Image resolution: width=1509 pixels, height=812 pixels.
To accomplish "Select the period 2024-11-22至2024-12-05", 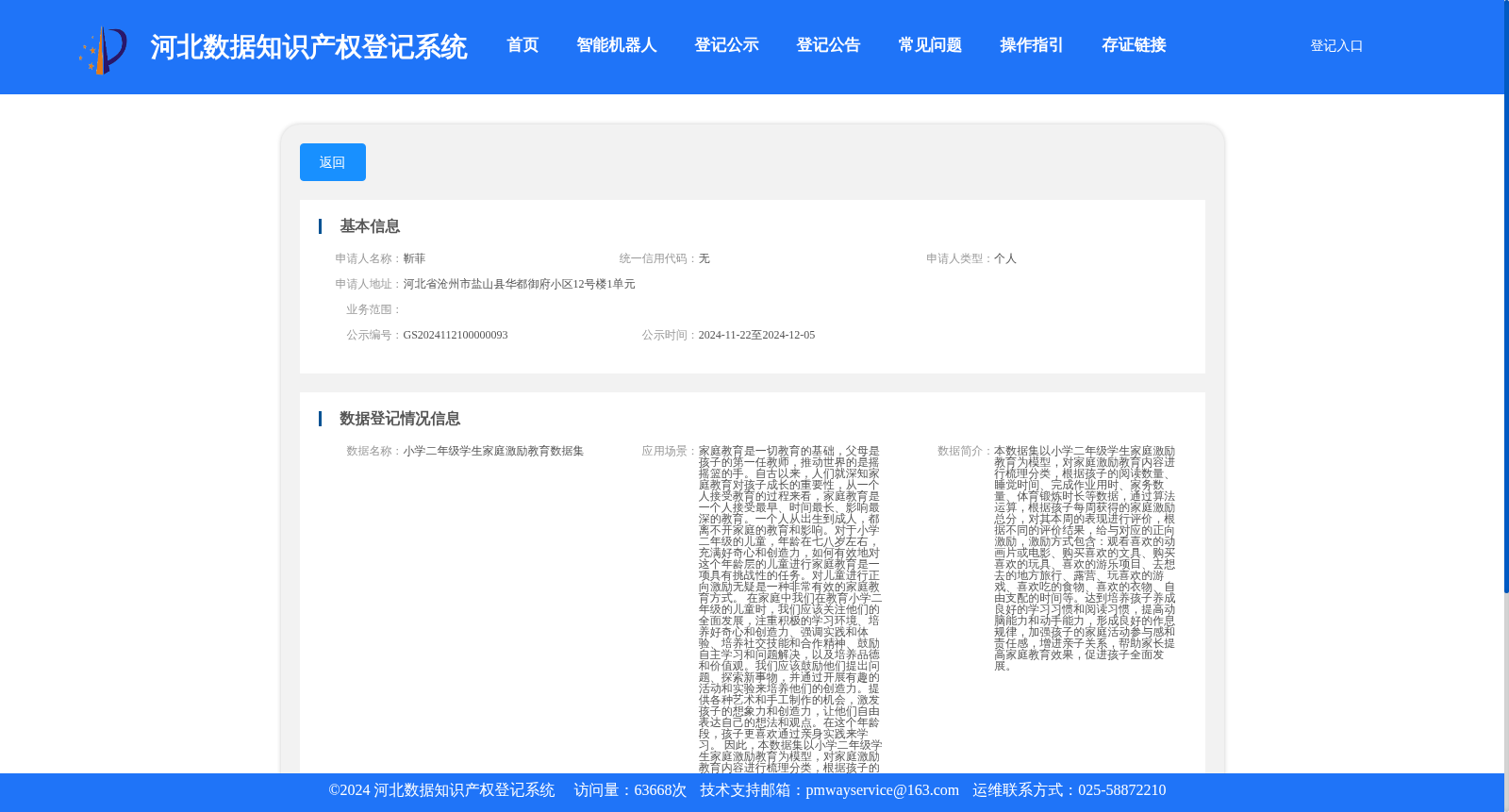I will (757, 335).
